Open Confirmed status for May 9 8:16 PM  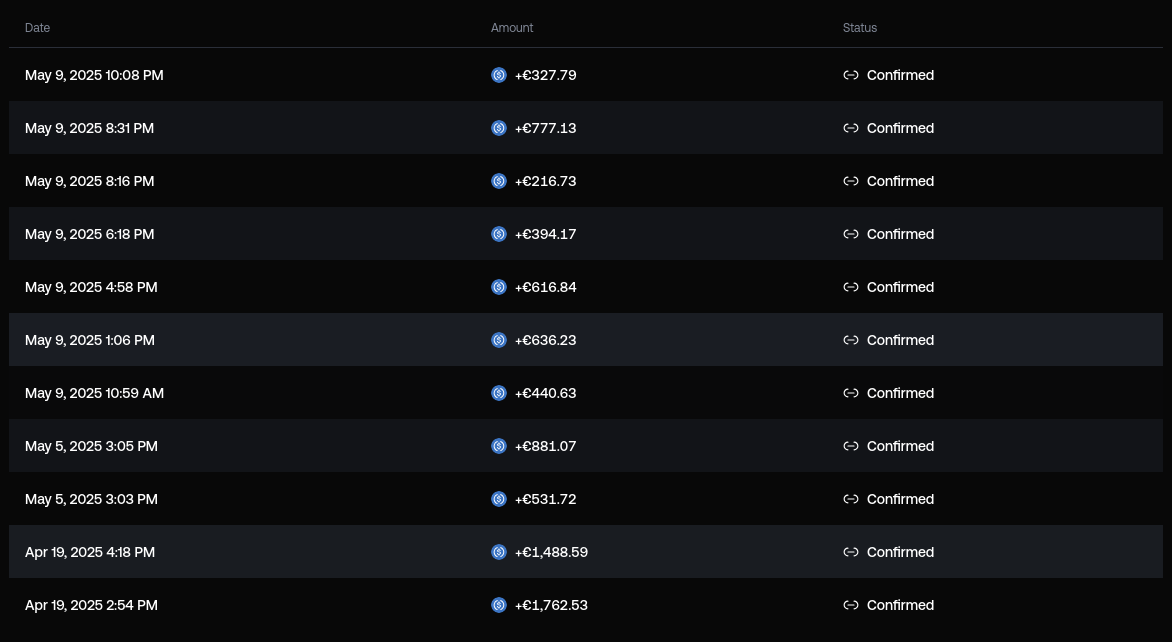(x=900, y=181)
